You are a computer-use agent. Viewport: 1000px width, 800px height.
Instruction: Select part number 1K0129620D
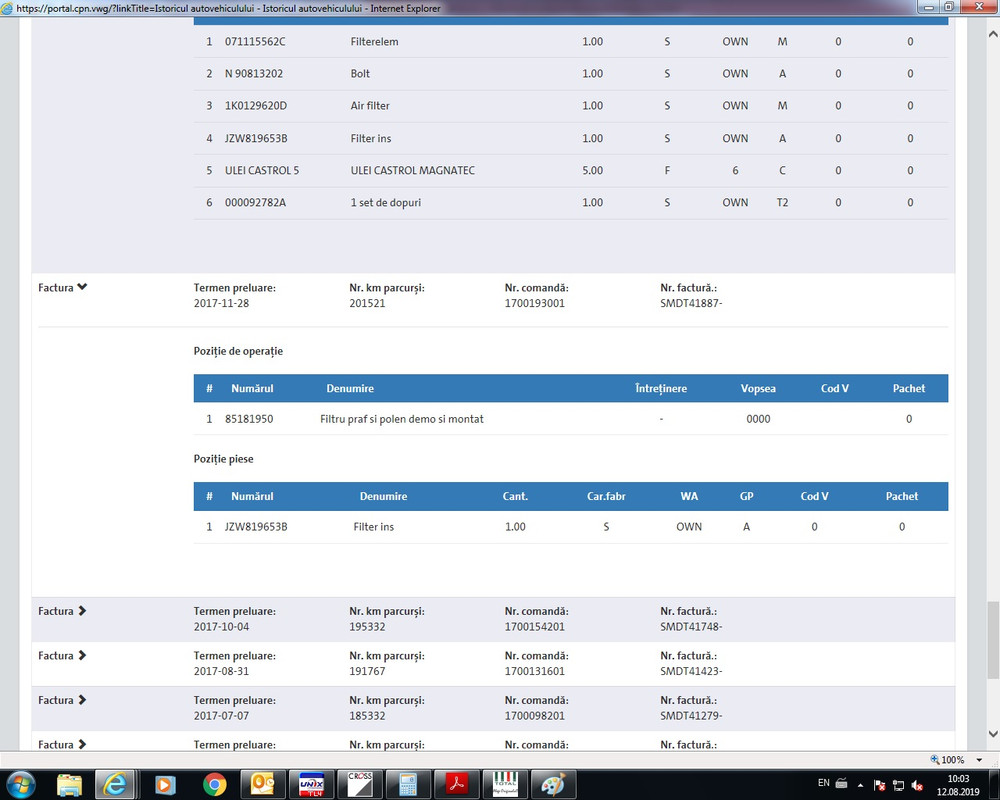pyautogui.click(x=256, y=106)
